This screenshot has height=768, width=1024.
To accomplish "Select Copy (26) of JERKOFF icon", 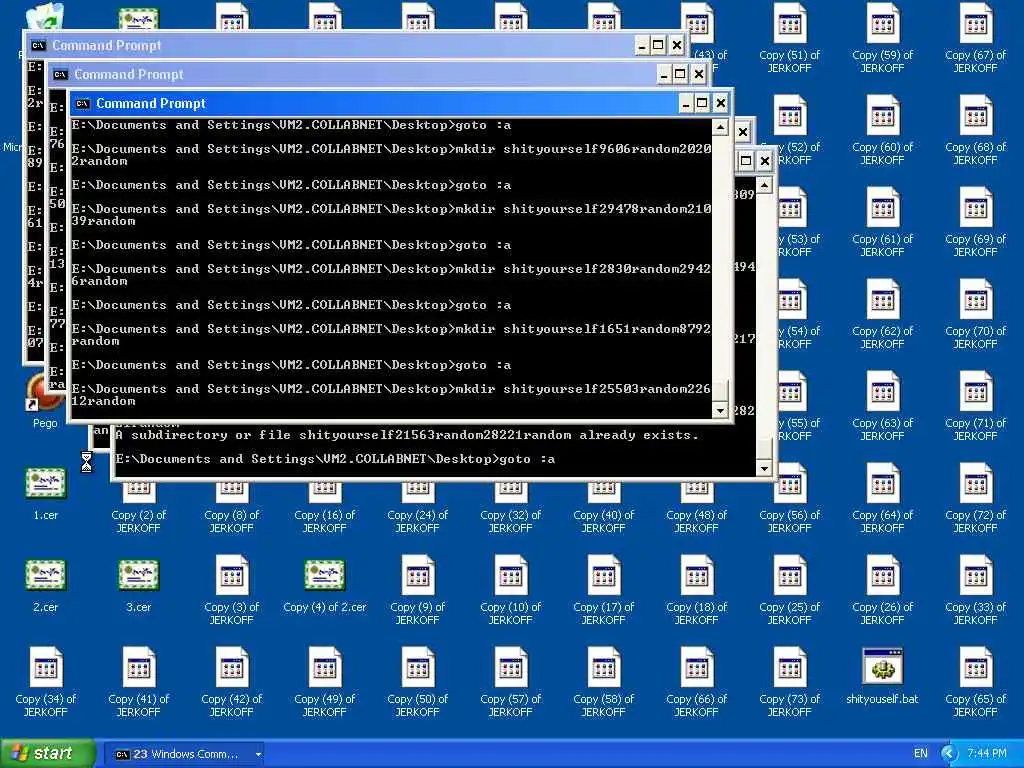I will (882, 575).
